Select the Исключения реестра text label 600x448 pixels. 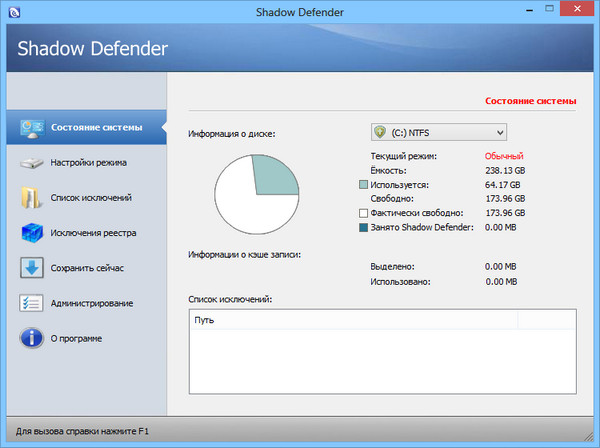tap(93, 233)
